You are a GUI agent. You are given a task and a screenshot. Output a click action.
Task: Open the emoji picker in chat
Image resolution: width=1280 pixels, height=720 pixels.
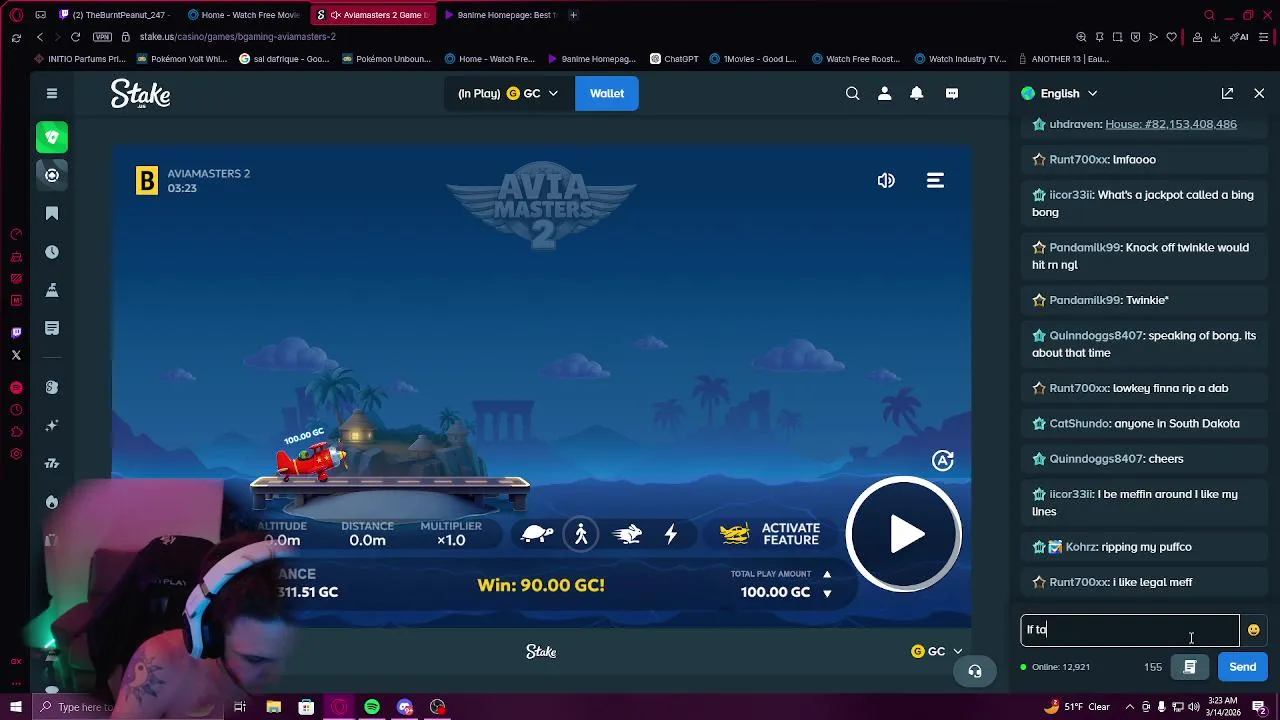pyautogui.click(x=1253, y=630)
